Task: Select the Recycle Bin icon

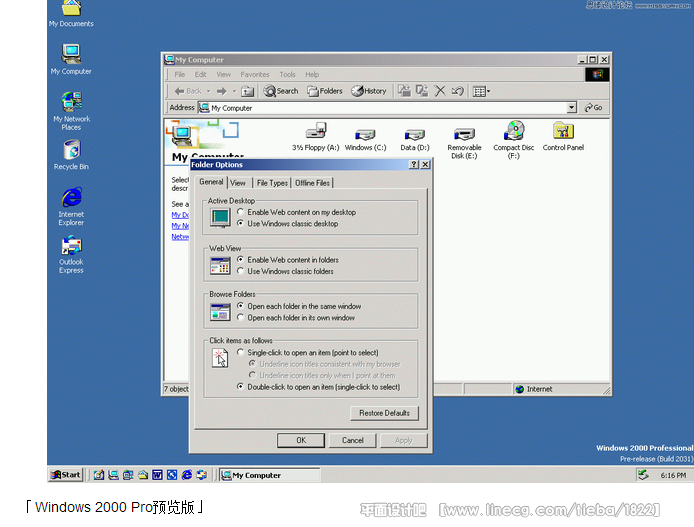Action: coord(71,154)
